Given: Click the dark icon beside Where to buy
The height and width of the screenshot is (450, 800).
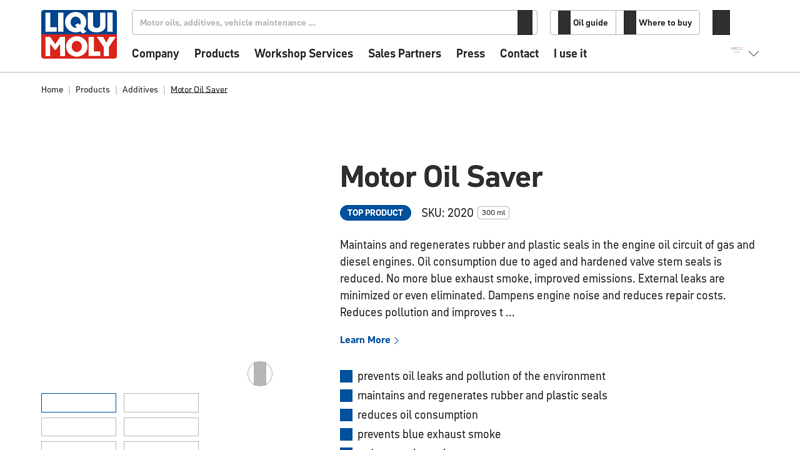Looking at the screenshot, I should [x=721, y=22].
